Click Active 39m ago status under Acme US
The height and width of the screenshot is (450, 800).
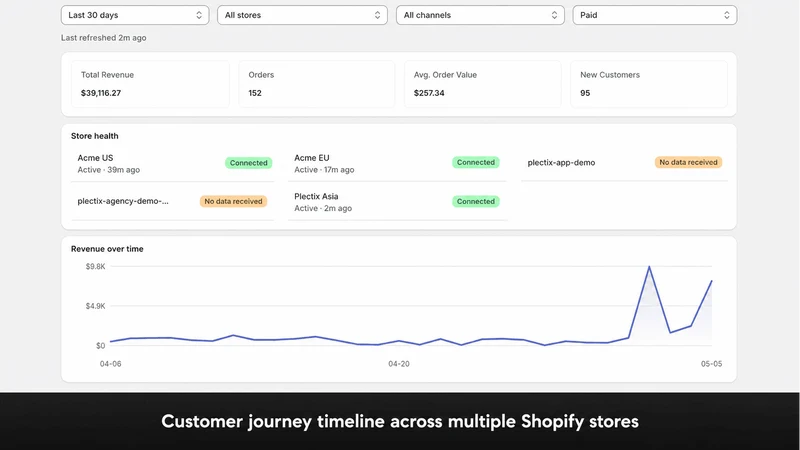[109, 170]
